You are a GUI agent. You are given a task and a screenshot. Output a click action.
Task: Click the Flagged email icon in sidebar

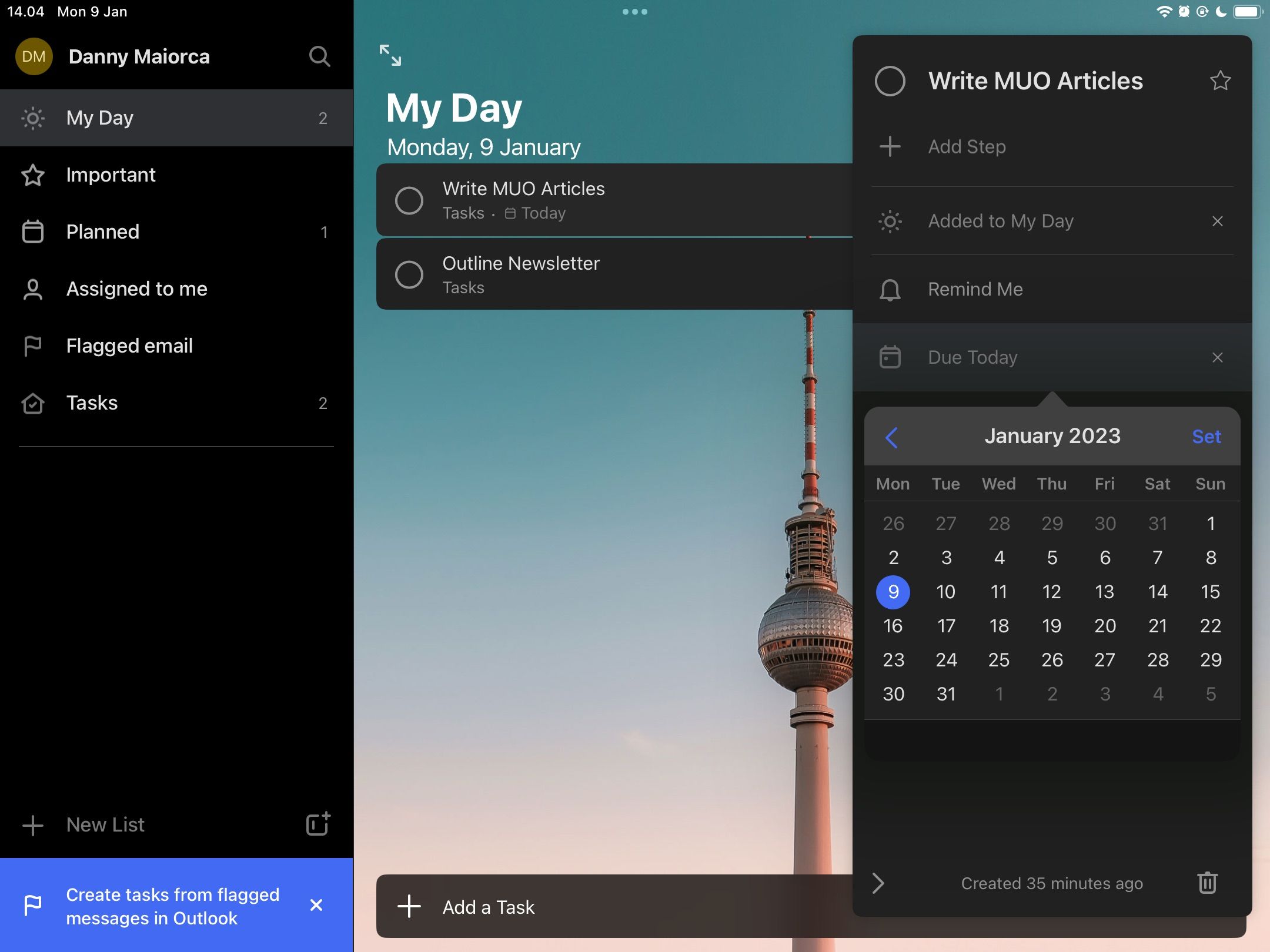pos(33,345)
